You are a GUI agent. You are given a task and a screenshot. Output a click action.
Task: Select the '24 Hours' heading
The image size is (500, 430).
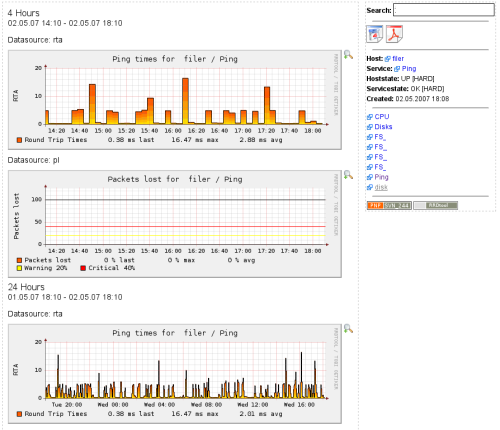tap(26, 287)
